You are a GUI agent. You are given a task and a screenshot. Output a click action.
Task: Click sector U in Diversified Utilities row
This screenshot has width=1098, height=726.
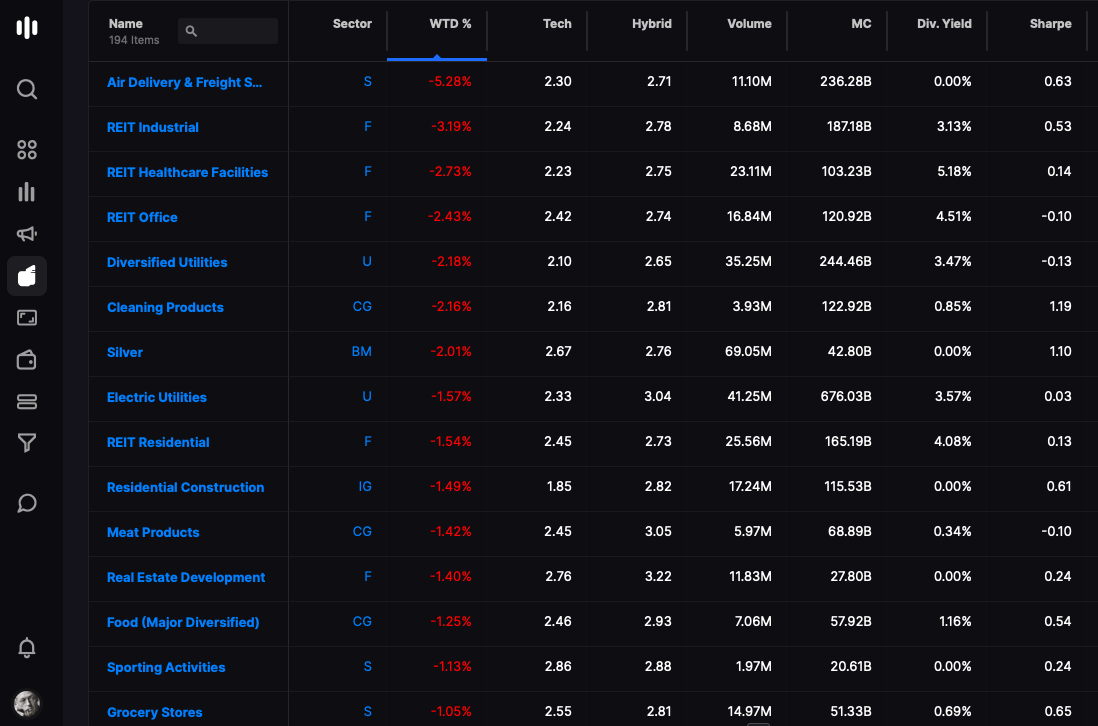pos(367,262)
